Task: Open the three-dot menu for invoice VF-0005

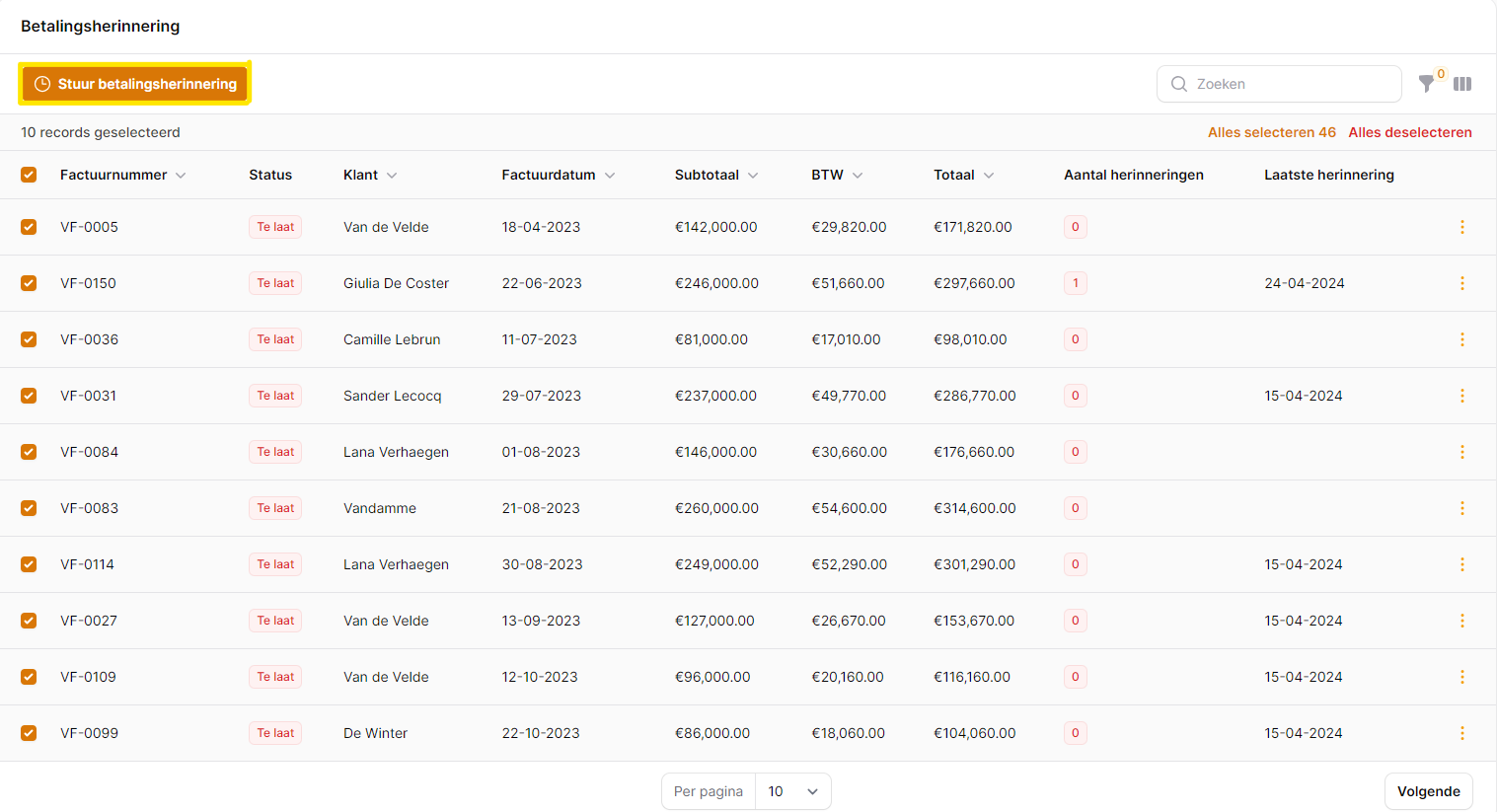Action: point(1461,227)
